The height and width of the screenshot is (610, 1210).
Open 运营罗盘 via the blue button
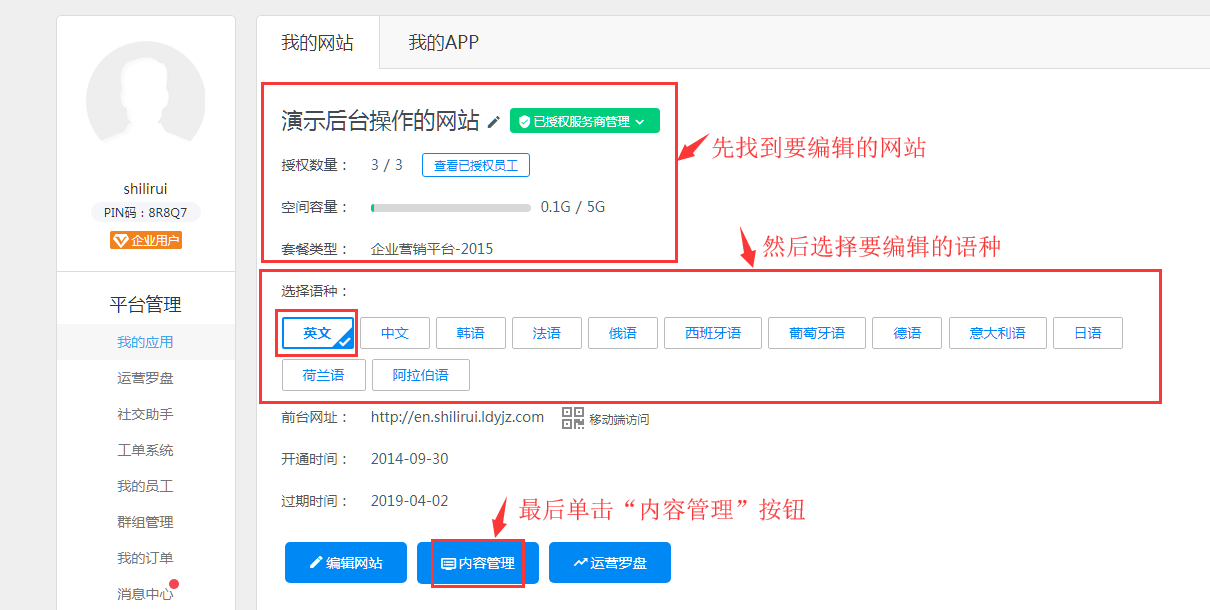click(x=609, y=563)
